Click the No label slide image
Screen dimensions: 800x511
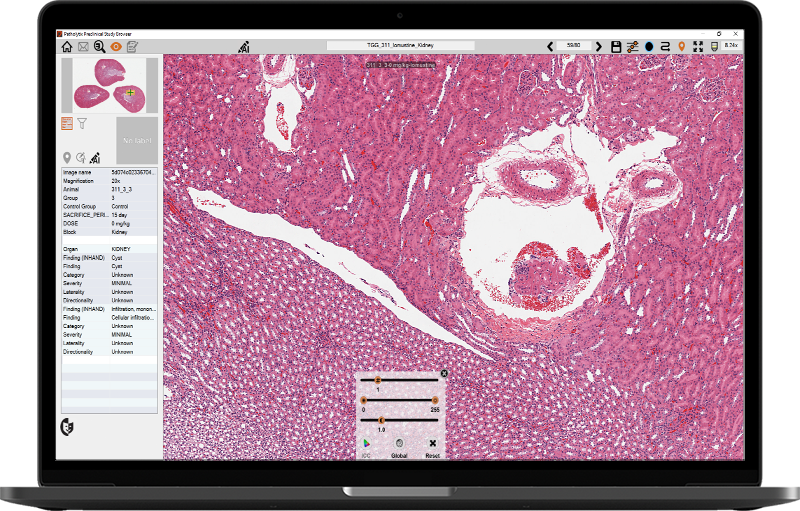click(137, 140)
